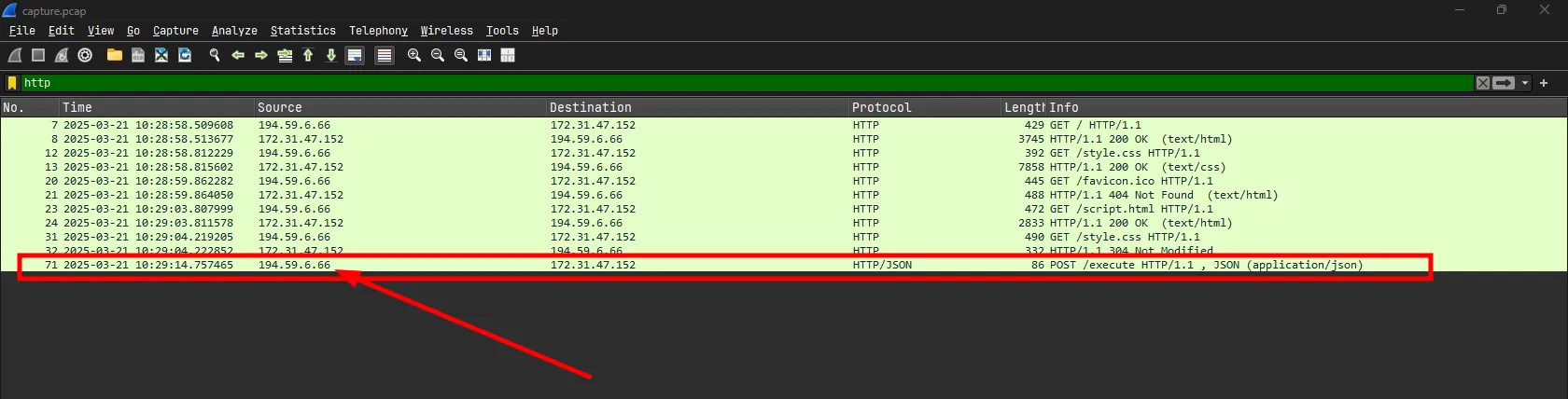Click the Find Packet magnifier icon
1568x399 pixels.
(215, 56)
